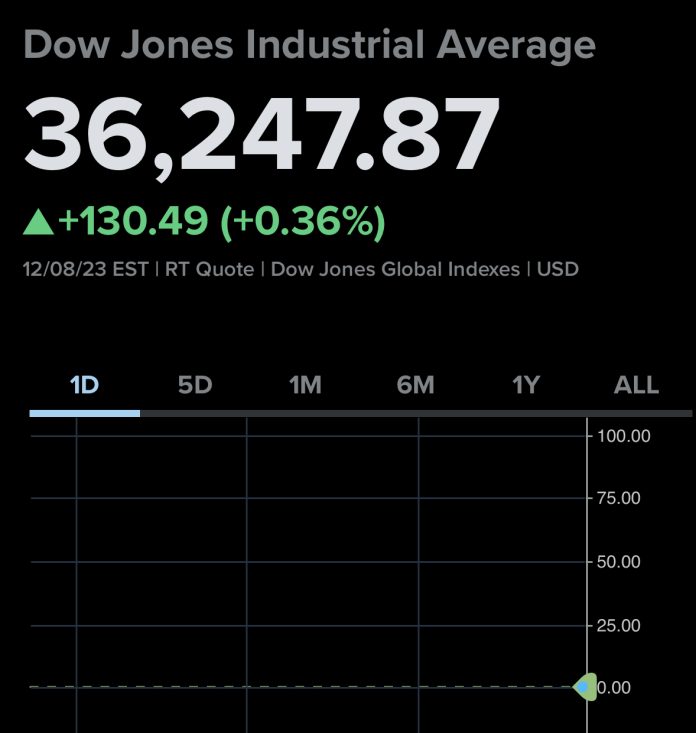Click the 12/08/23 EST date stamp
The image size is (696, 733).
click(x=85, y=269)
